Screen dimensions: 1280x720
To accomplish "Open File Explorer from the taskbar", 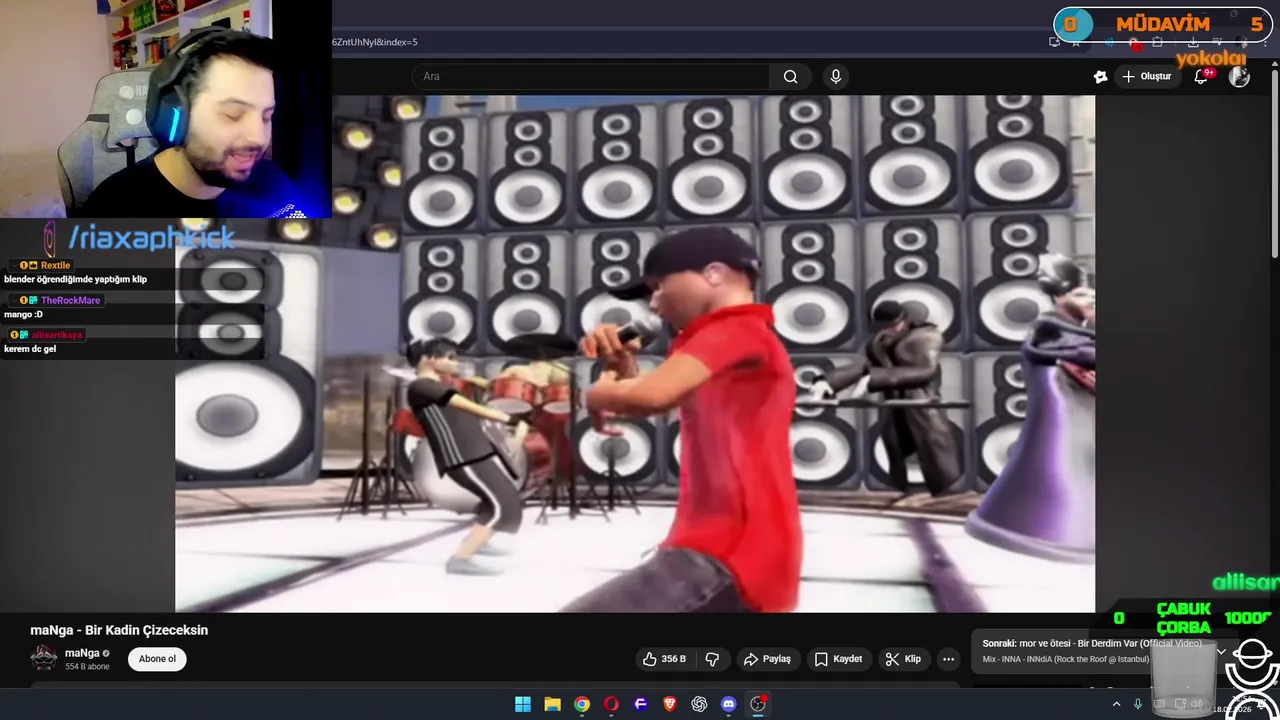I will pos(552,704).
